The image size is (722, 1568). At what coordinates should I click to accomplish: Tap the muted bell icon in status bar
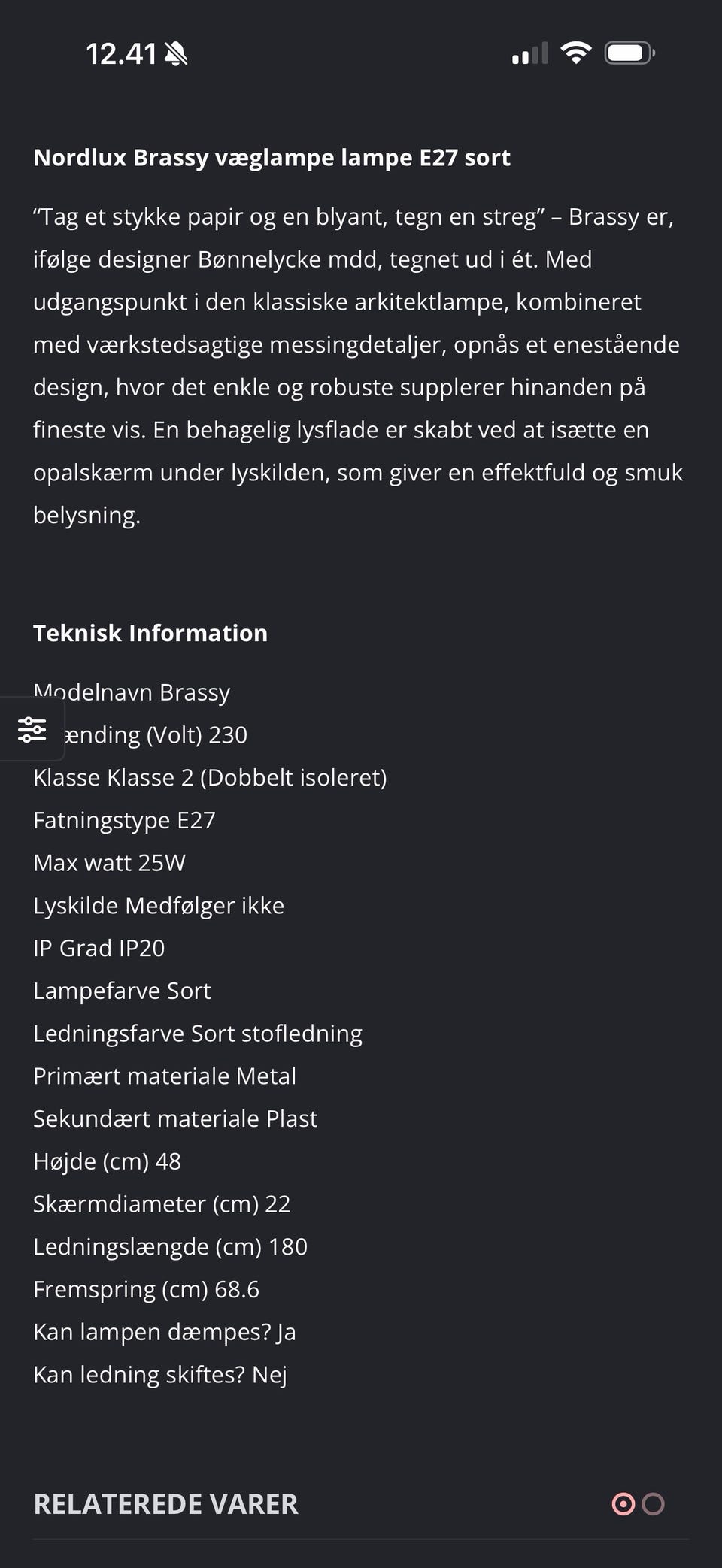pyautogui.click(x=176, y=54)
